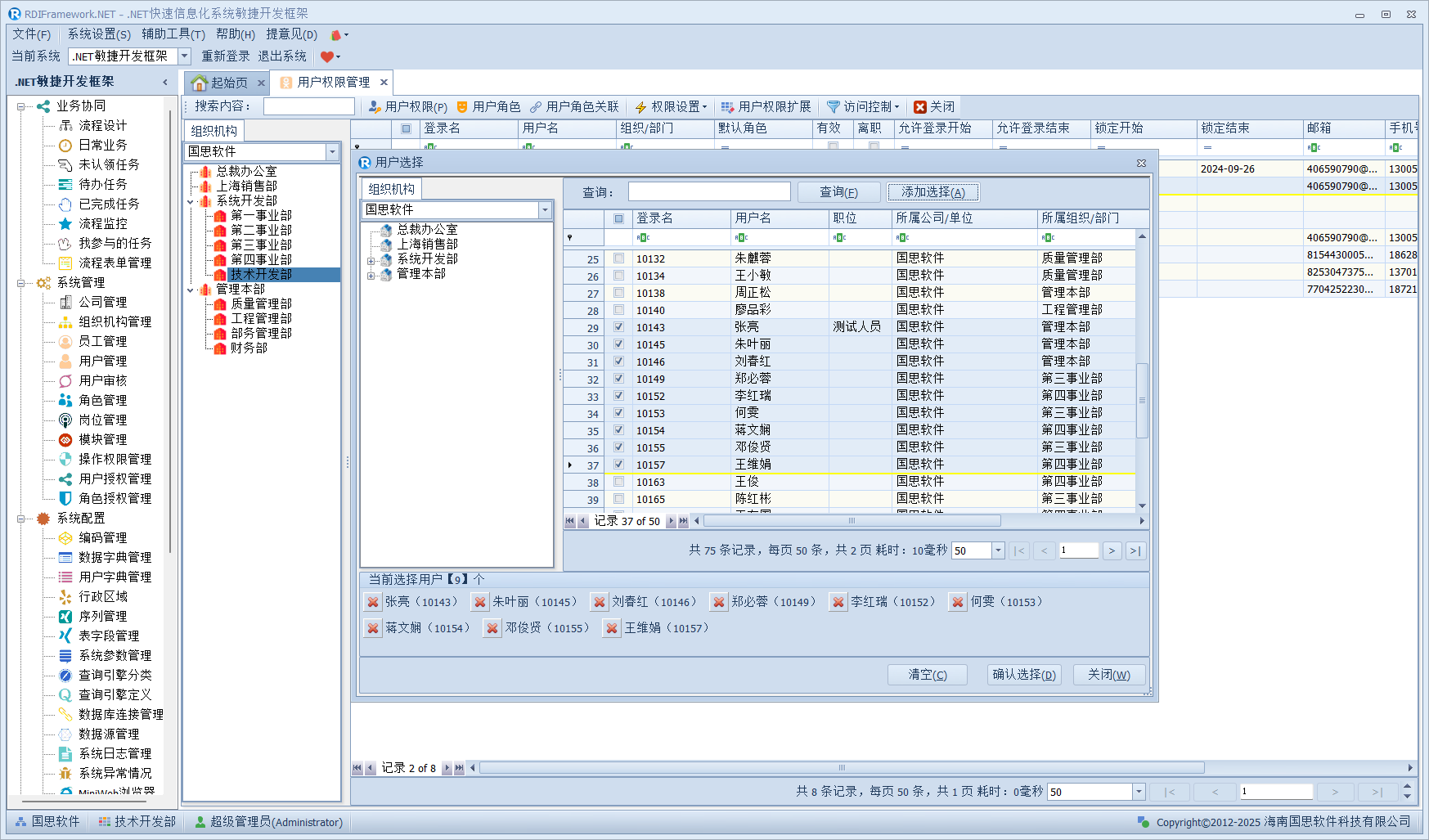Remove 王维娟 (10157) from selected users
Image resolution: width=1429 pixels, height=840 pixels.
[x=612, y=628]
